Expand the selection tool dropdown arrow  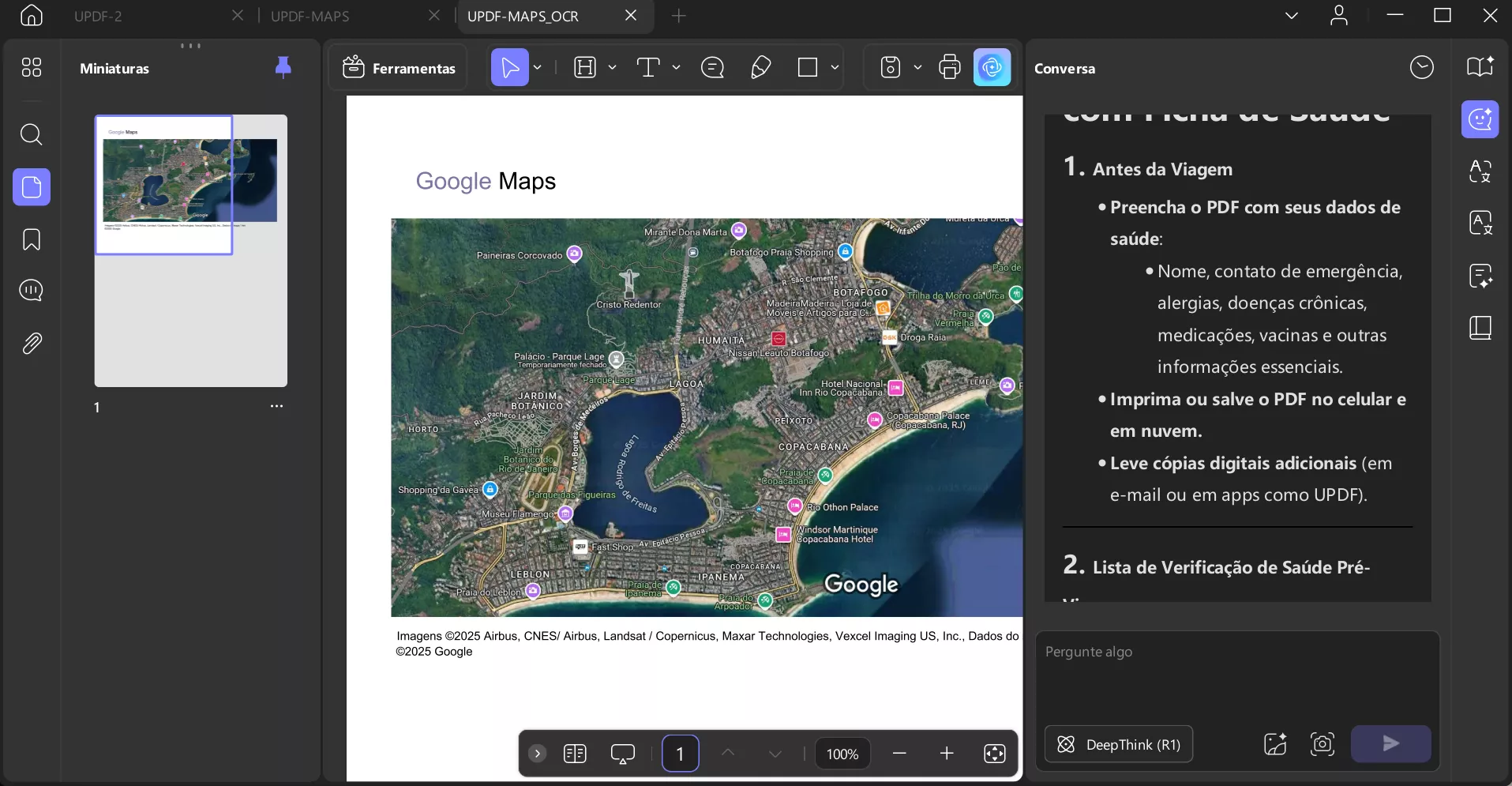click(x=538, y=68)
